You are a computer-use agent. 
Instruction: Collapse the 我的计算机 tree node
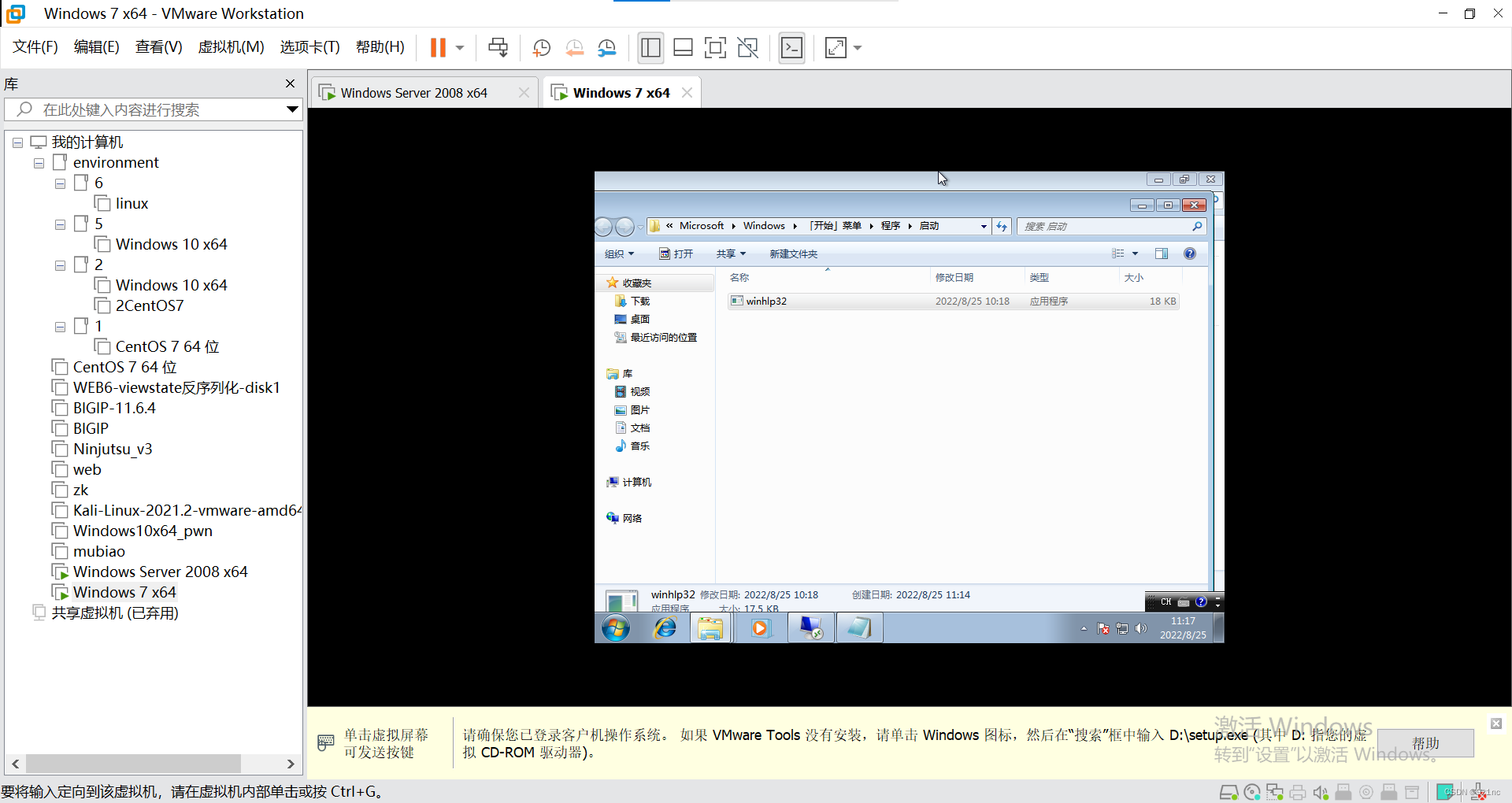(17, 143)
